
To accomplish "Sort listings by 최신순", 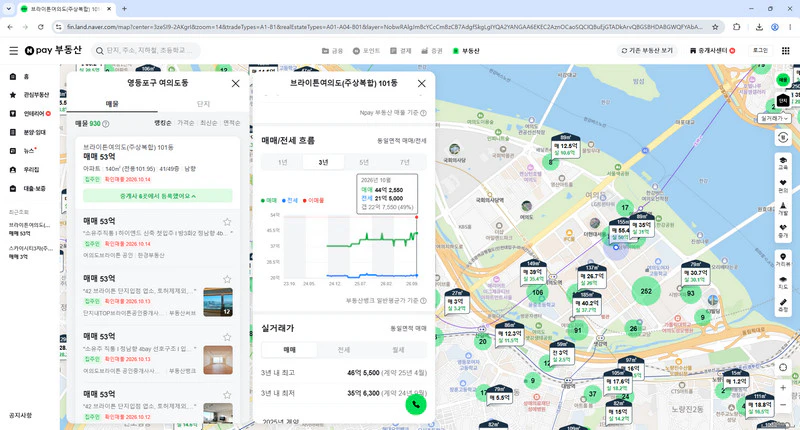I will pos(208,123).
